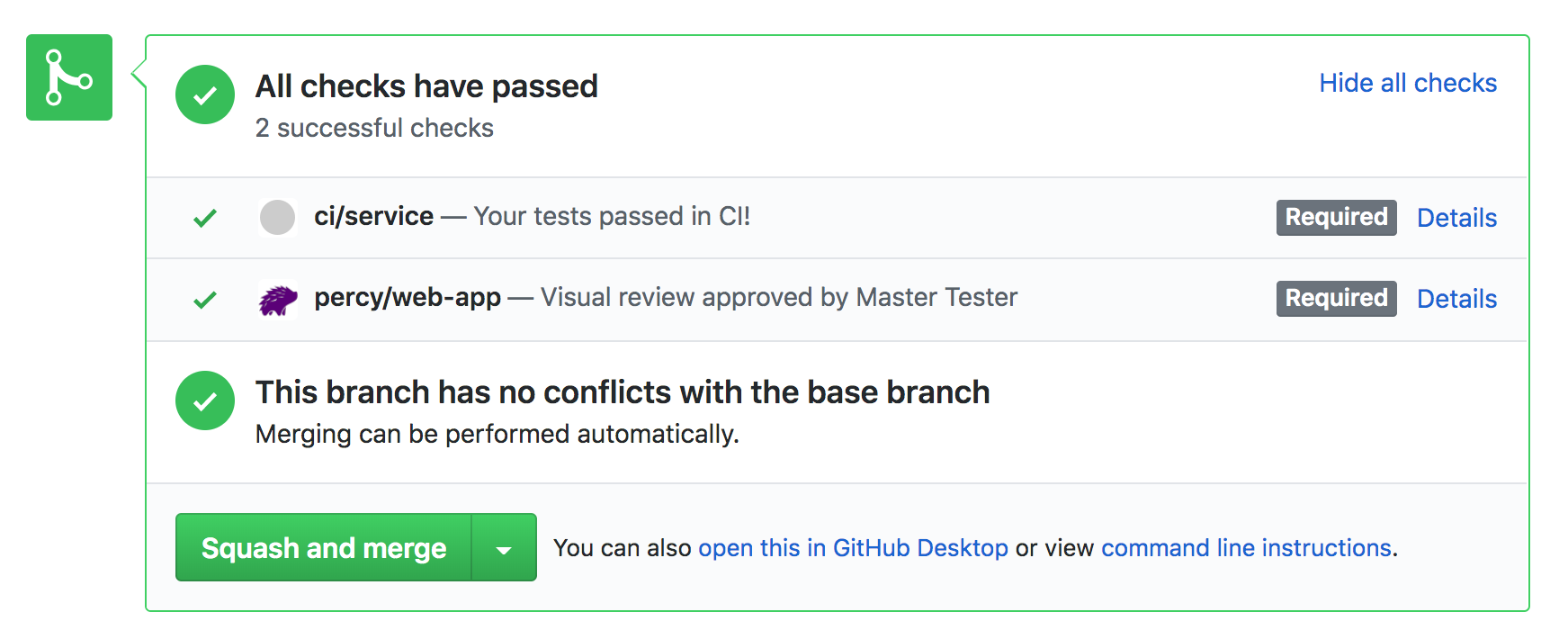Viewport: 1568px width, 639px height.
Task: Select the gray ci/service status avatar
Action: coord(278,217)
